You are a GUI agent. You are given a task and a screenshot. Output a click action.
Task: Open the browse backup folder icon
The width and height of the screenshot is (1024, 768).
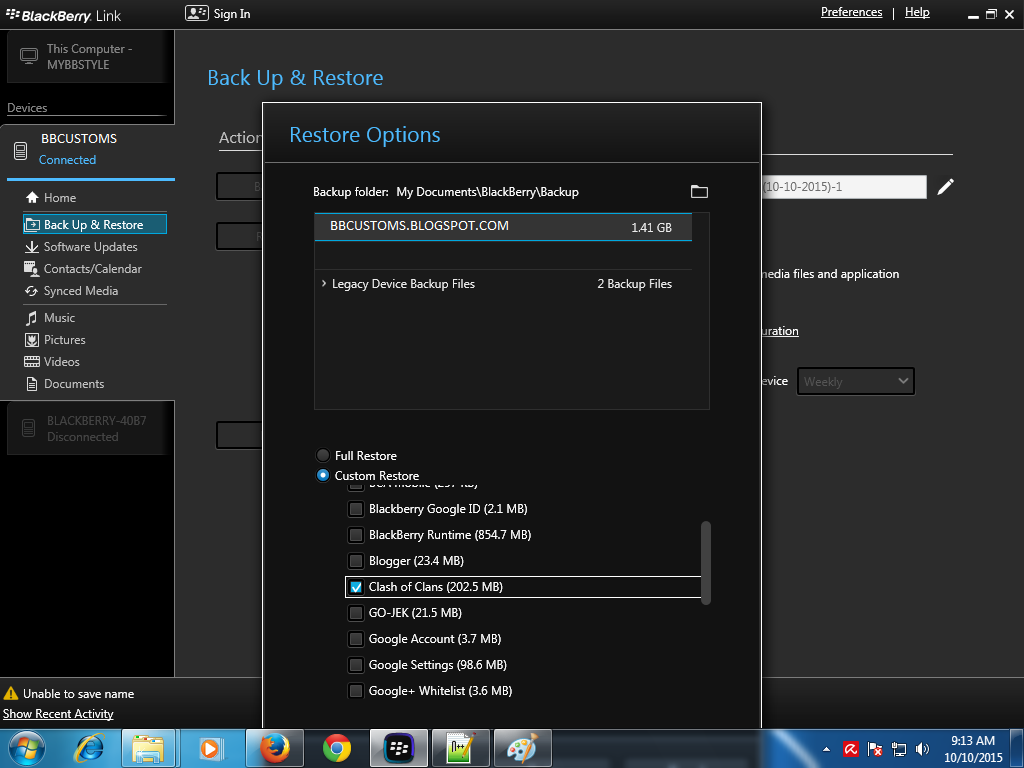[699, 191]
